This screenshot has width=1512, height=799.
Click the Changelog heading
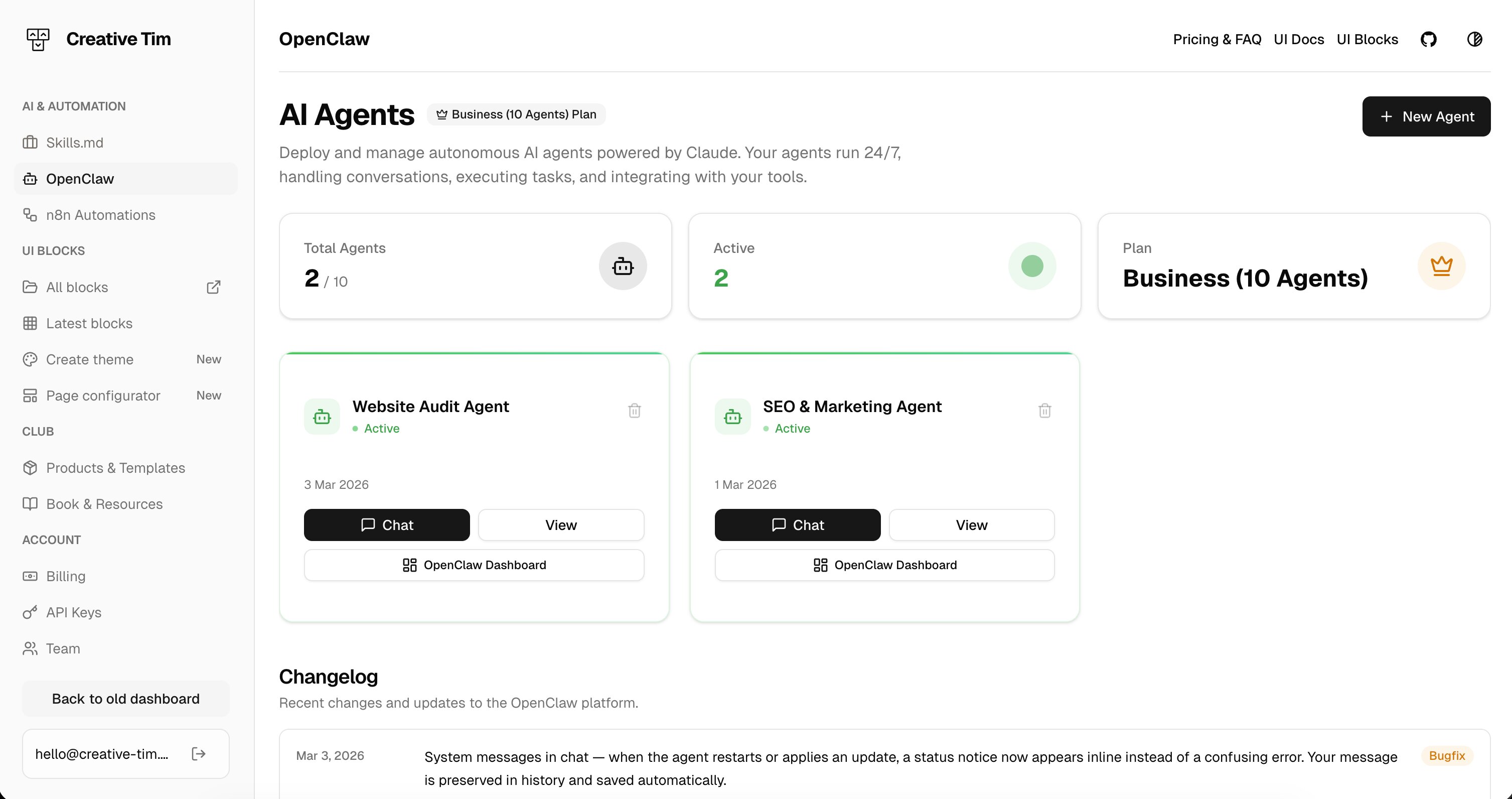[x=328, y=677]
